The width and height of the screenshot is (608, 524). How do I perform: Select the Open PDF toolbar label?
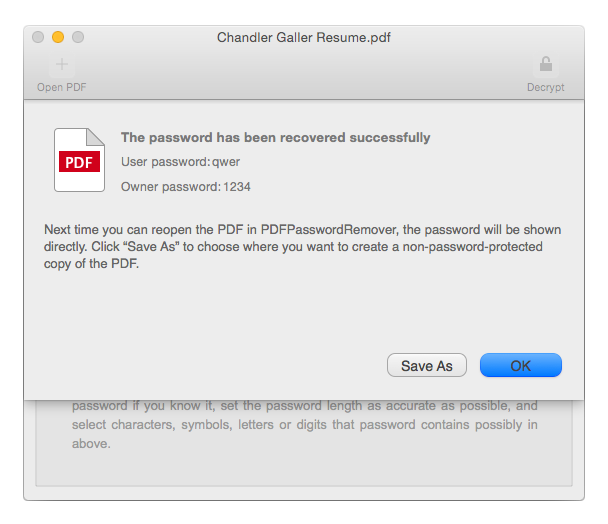(x=62, y=87)
